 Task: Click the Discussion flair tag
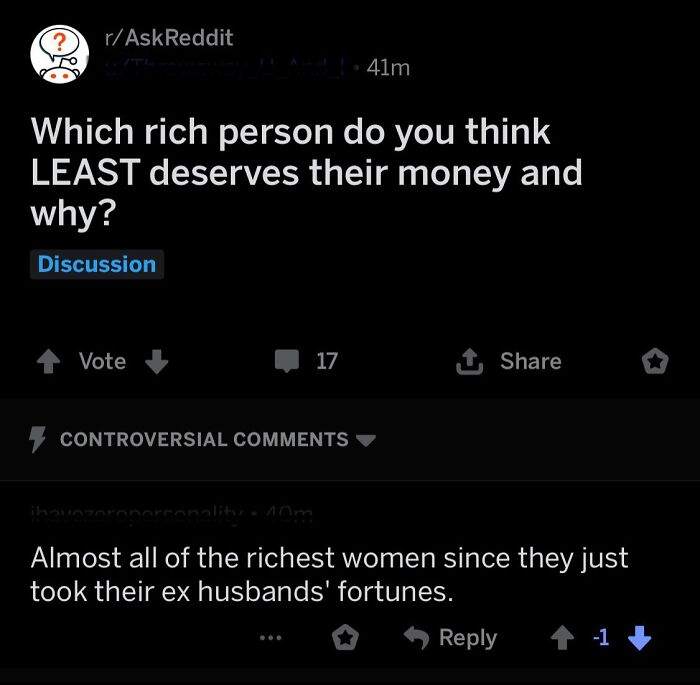pos(97,264)
